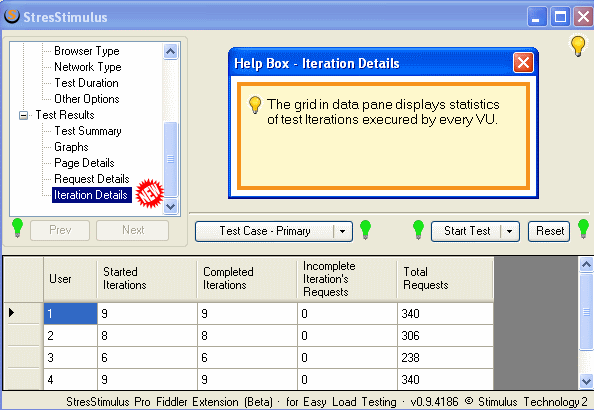
Task: Click the Reset button
Action: click(549, 231)
